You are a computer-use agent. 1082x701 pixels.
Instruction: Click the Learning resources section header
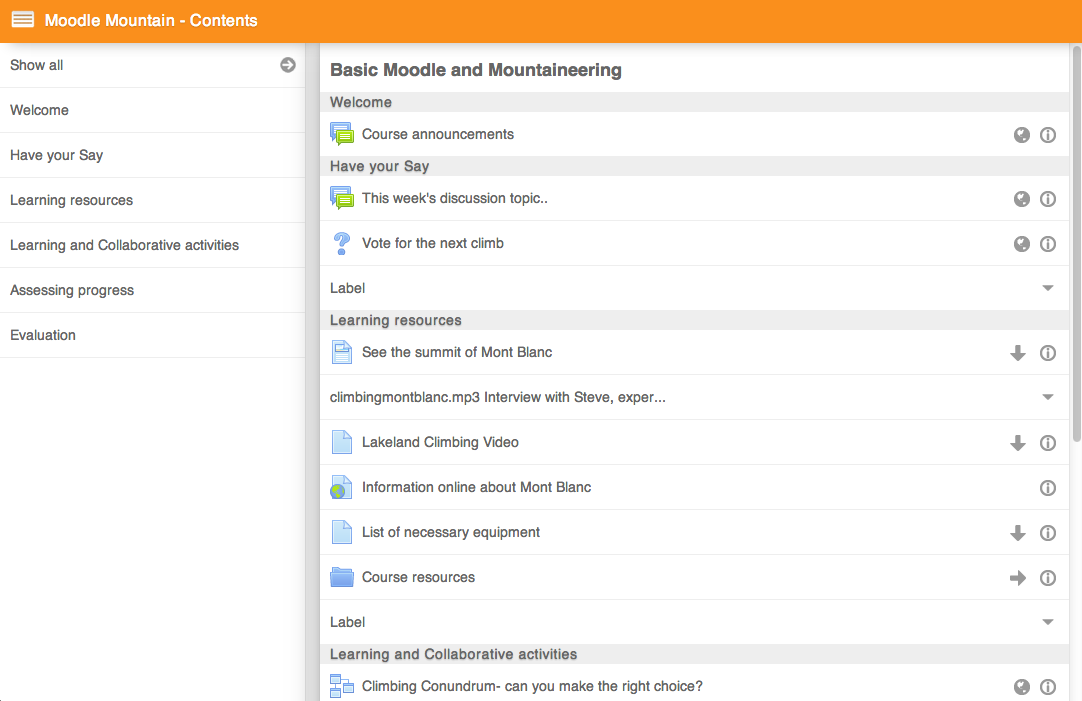(x=694, y=320)
